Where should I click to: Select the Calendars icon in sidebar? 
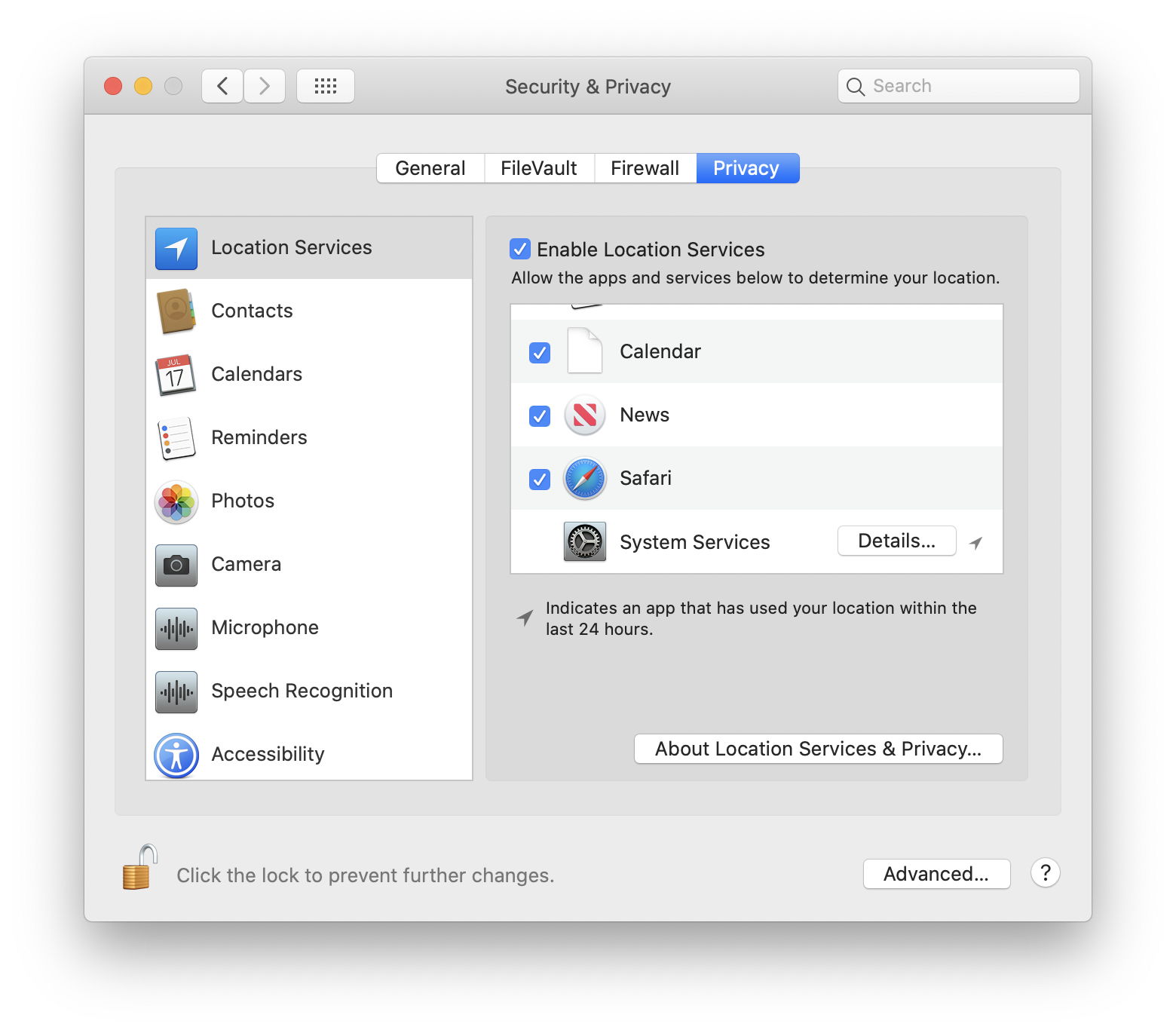176,375
